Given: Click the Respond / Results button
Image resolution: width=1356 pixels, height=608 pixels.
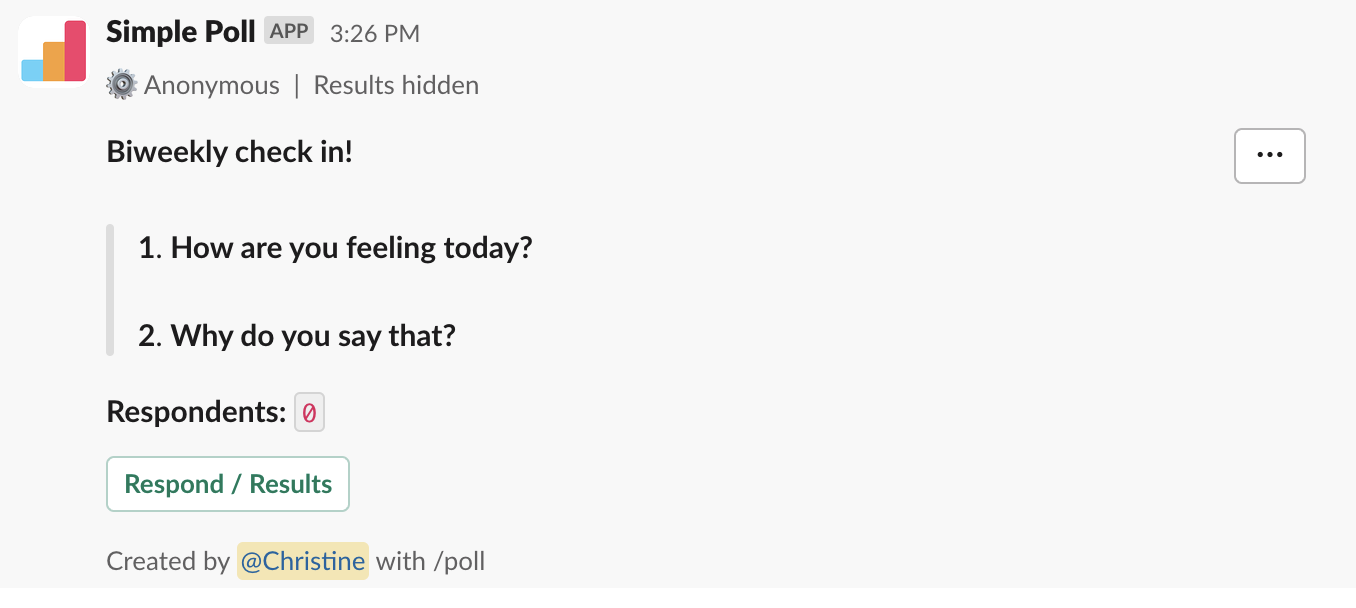Looking at the screenshot, I should [228, 484].
